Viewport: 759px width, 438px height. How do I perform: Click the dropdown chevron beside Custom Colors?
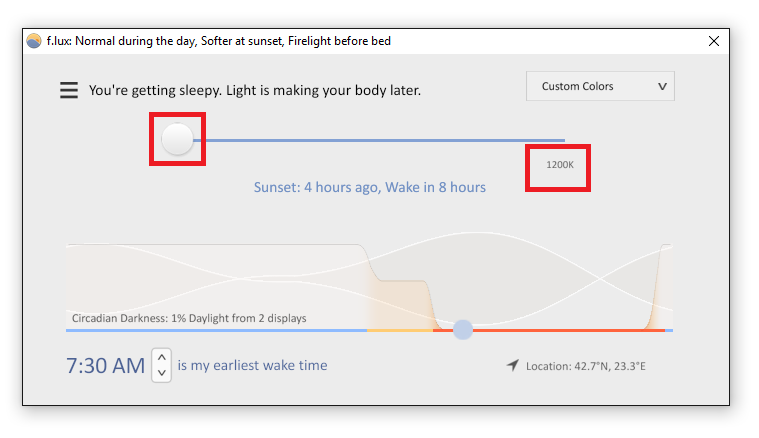(x=662, y=87)
